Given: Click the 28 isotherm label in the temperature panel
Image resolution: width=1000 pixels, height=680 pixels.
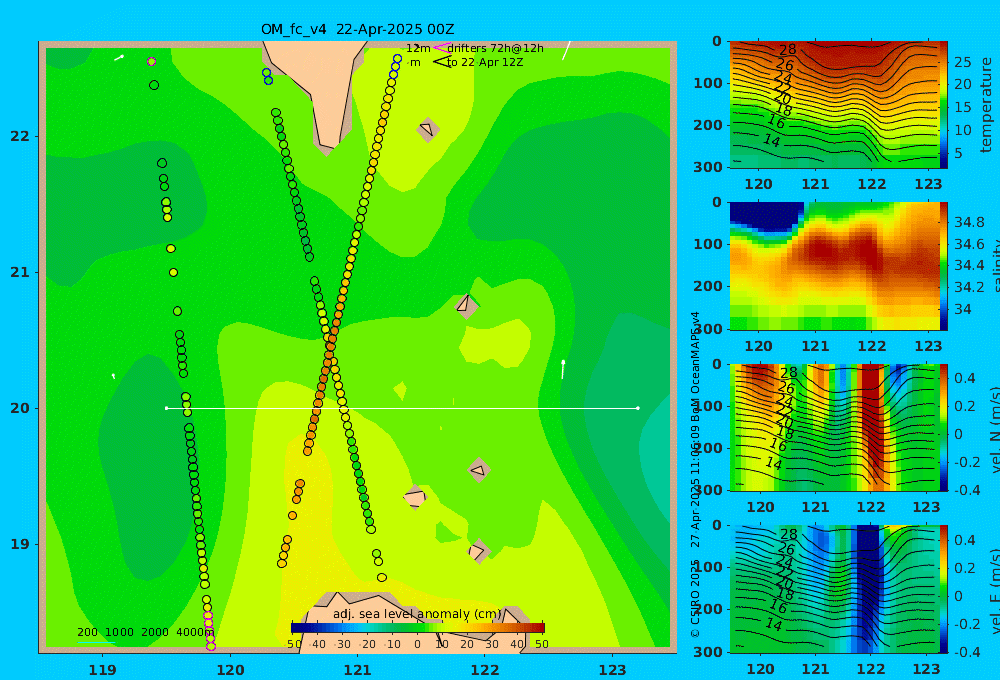Looking at the screenshot, I should point(788,49).
